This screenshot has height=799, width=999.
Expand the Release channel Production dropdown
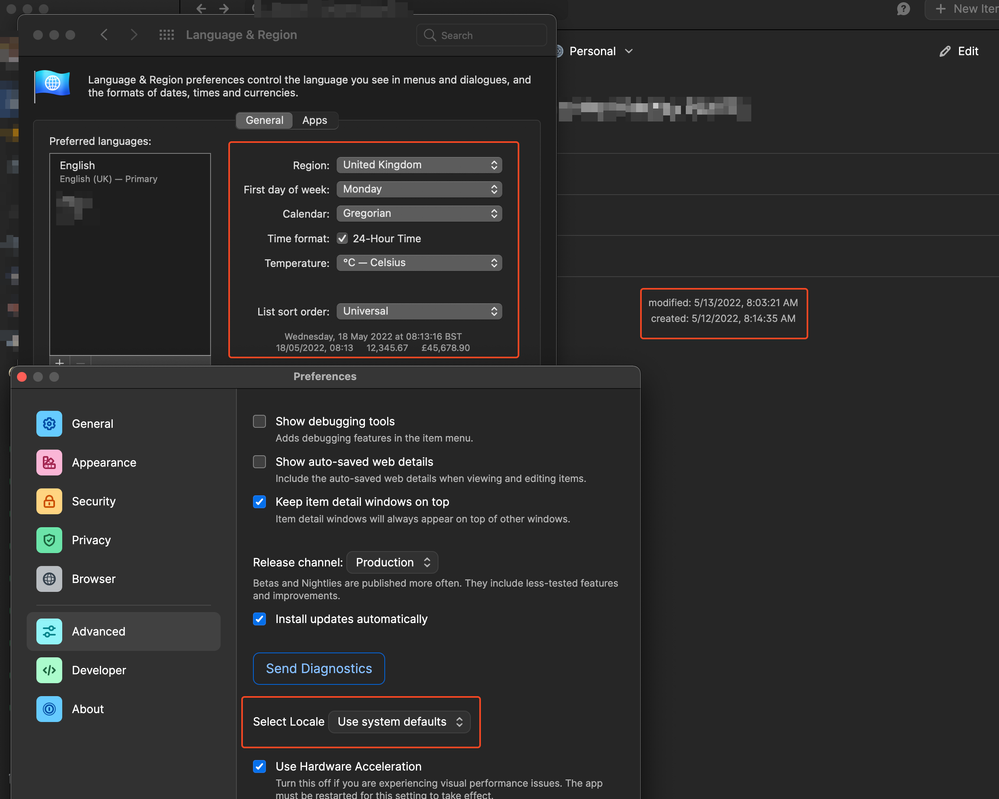click(x=393, y=562)
